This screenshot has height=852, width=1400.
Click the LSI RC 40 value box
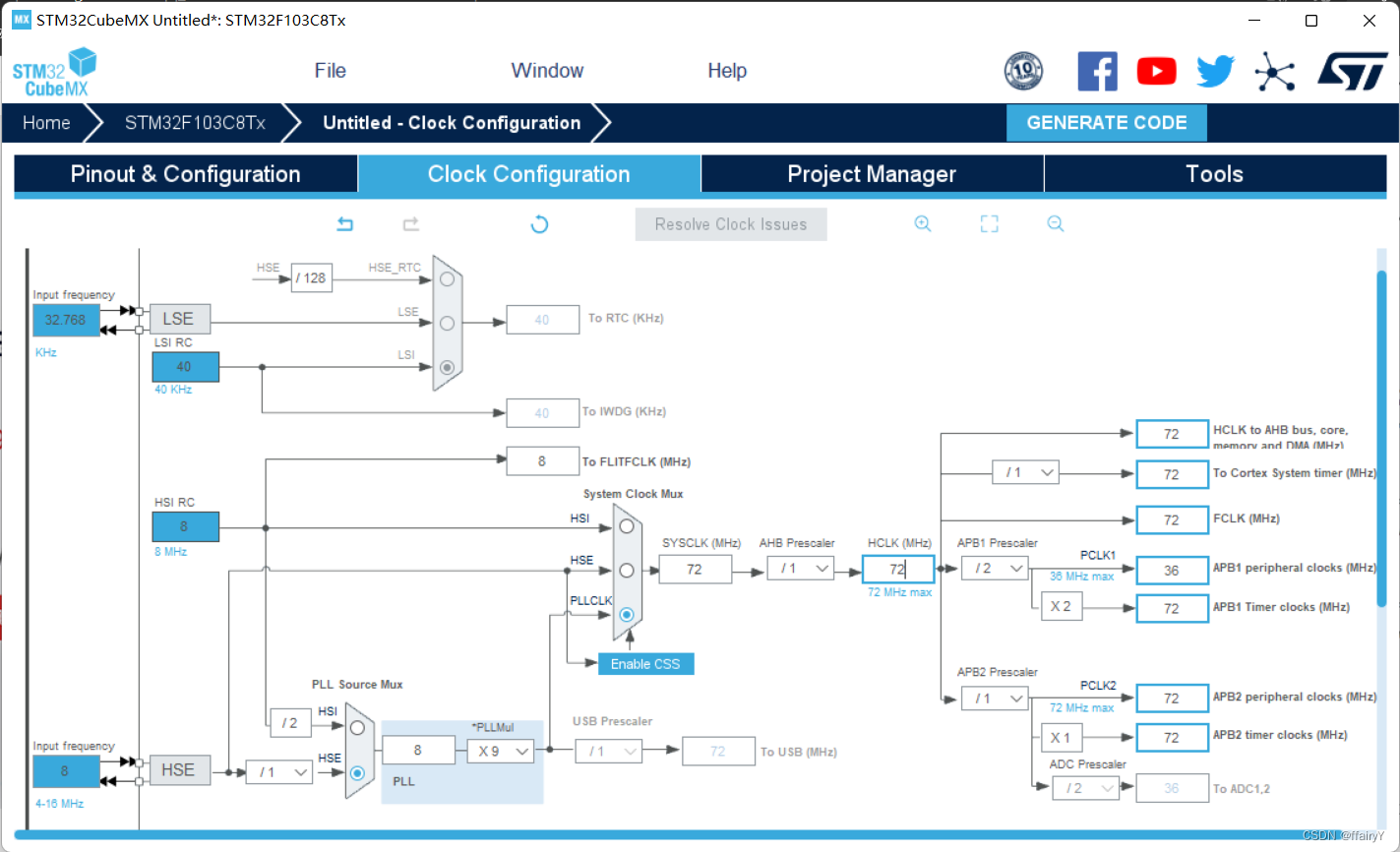(x=185, y=367)
